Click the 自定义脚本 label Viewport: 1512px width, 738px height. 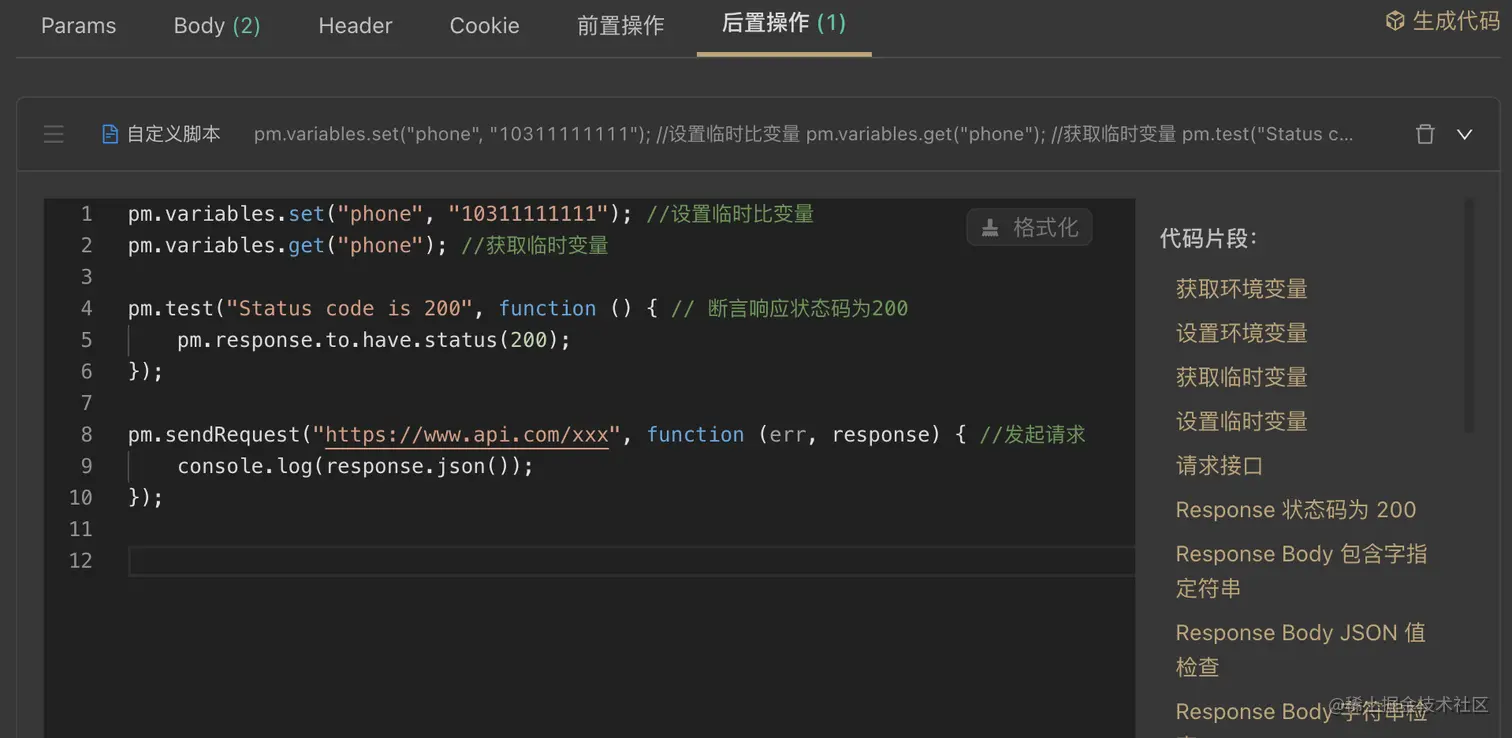pos(173,134)
